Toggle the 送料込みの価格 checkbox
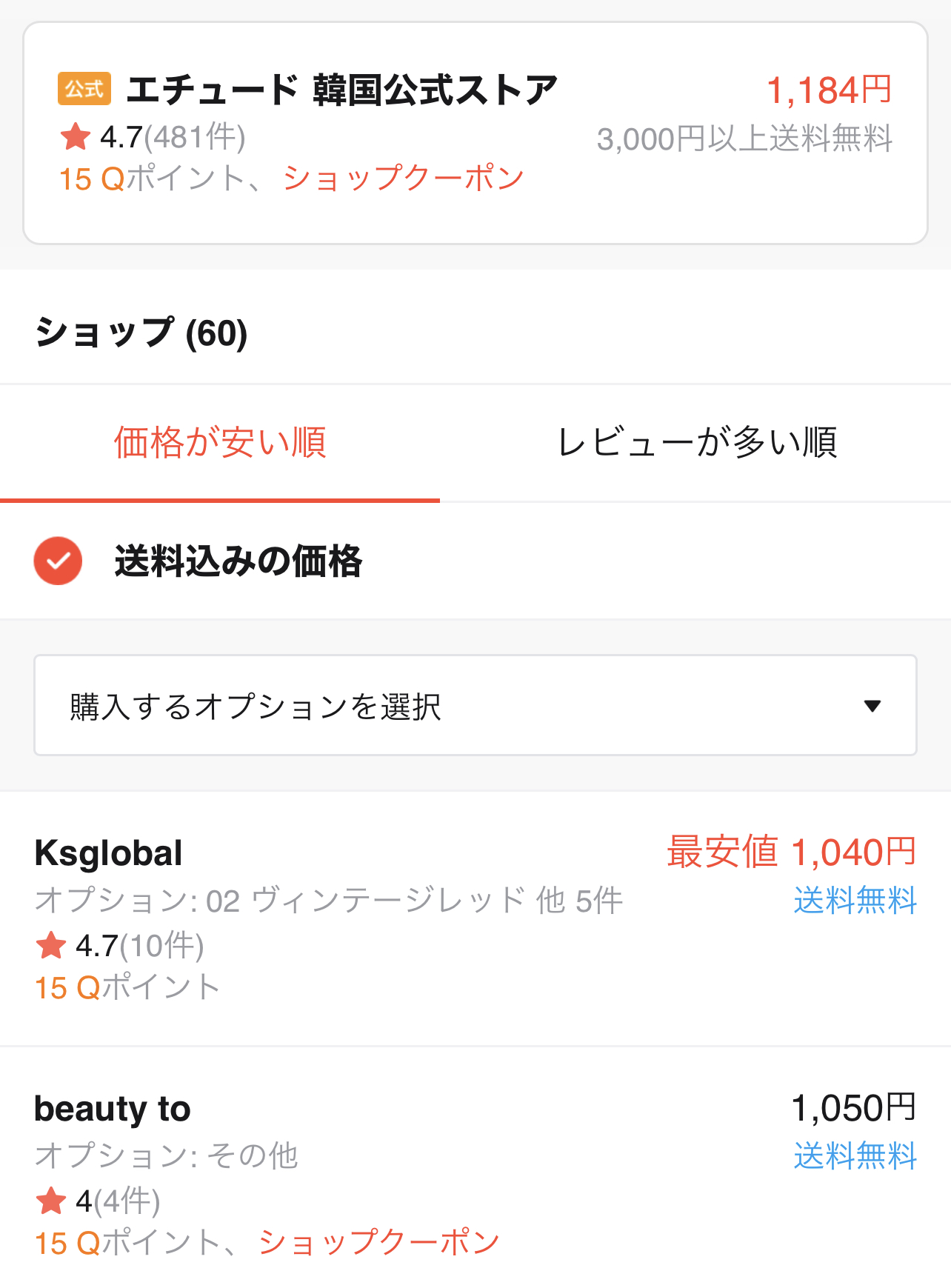Viewport: 951px width, 1288px height. coord(58,561)
